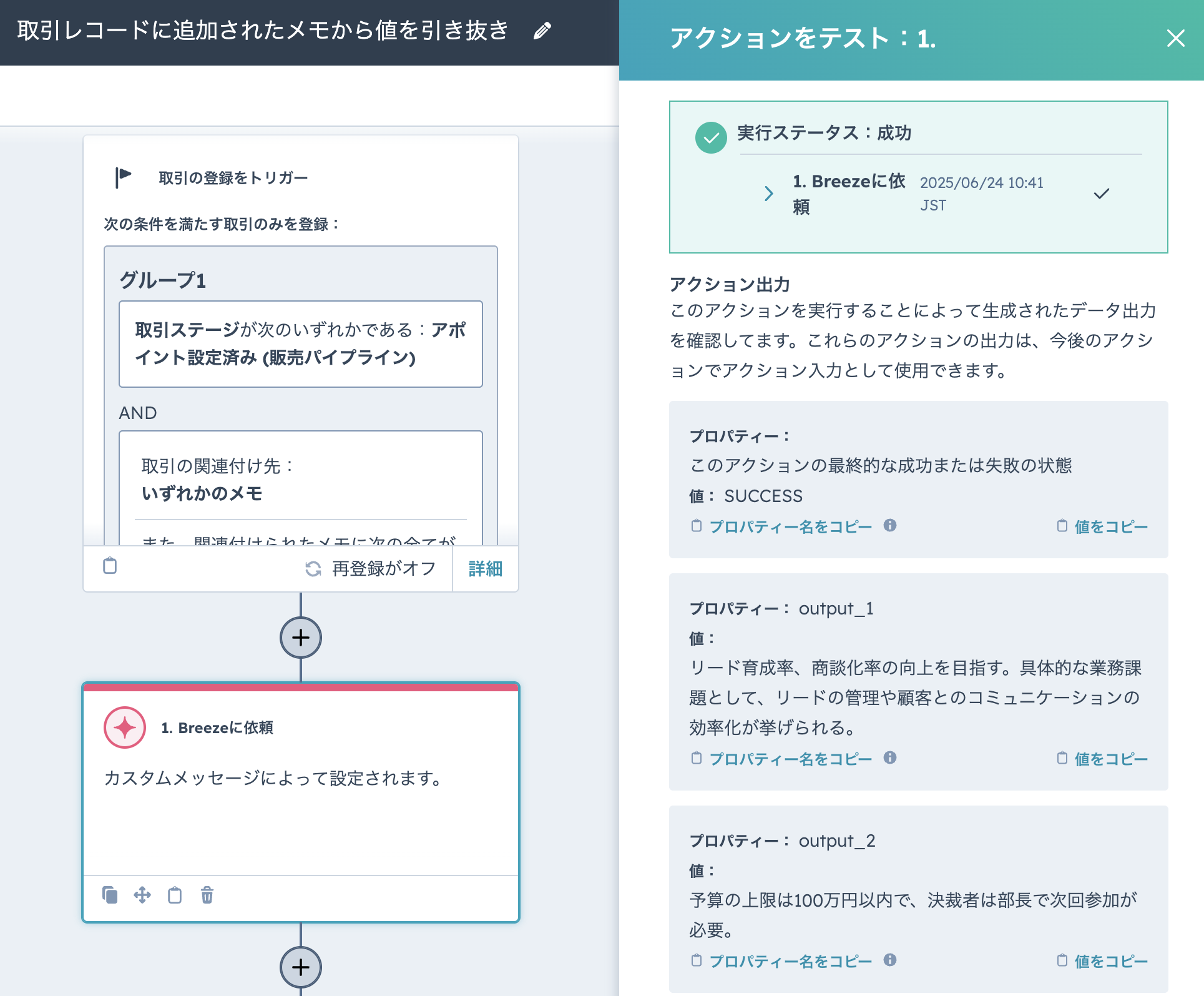Add action with plus button below Breeze card
This screenshot has width=1204, height=996.
[x=301, y=967]
